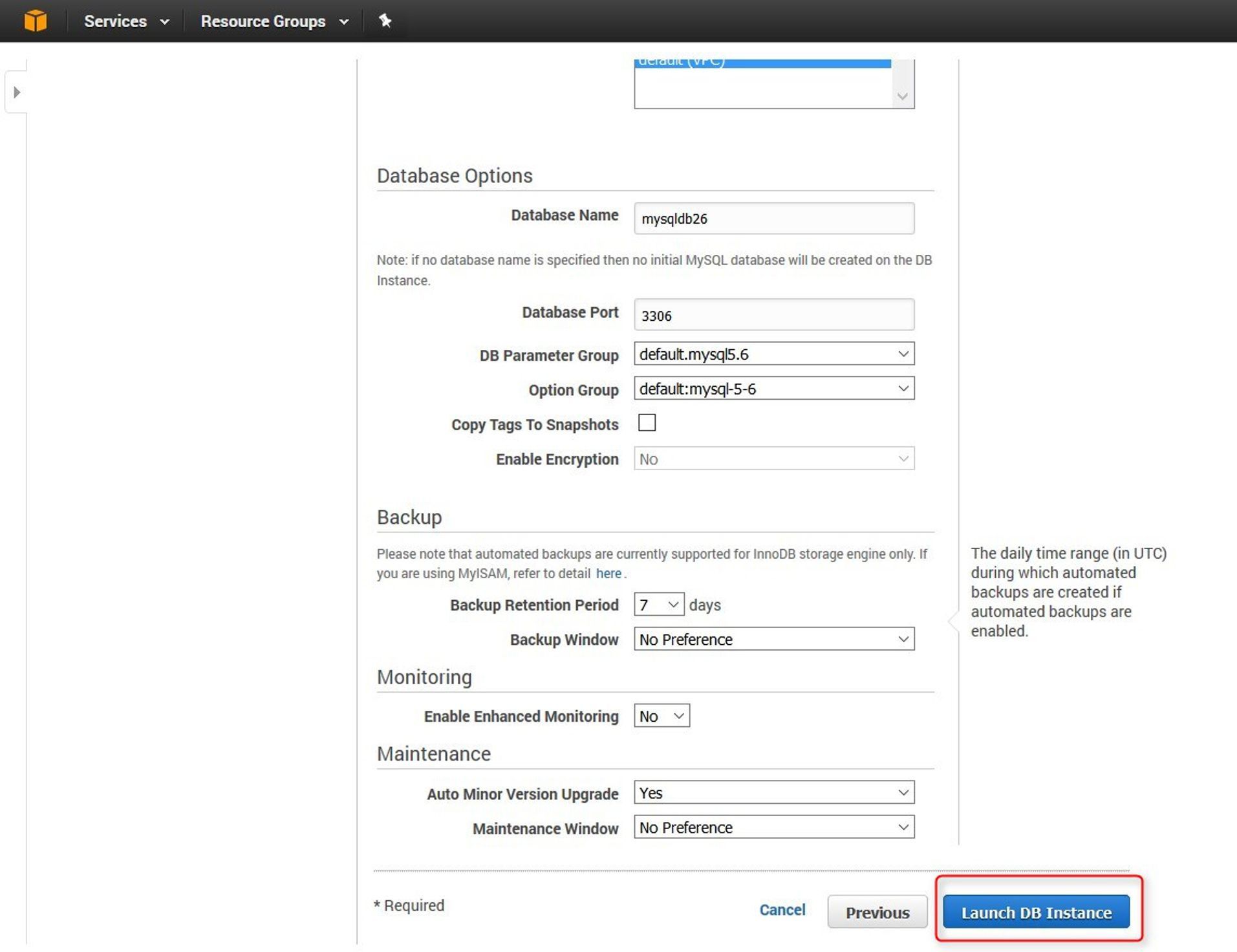Open the Backup Retention Period dropdown
The height and width of the screenshot is (952, 1237).
(659, 604)
